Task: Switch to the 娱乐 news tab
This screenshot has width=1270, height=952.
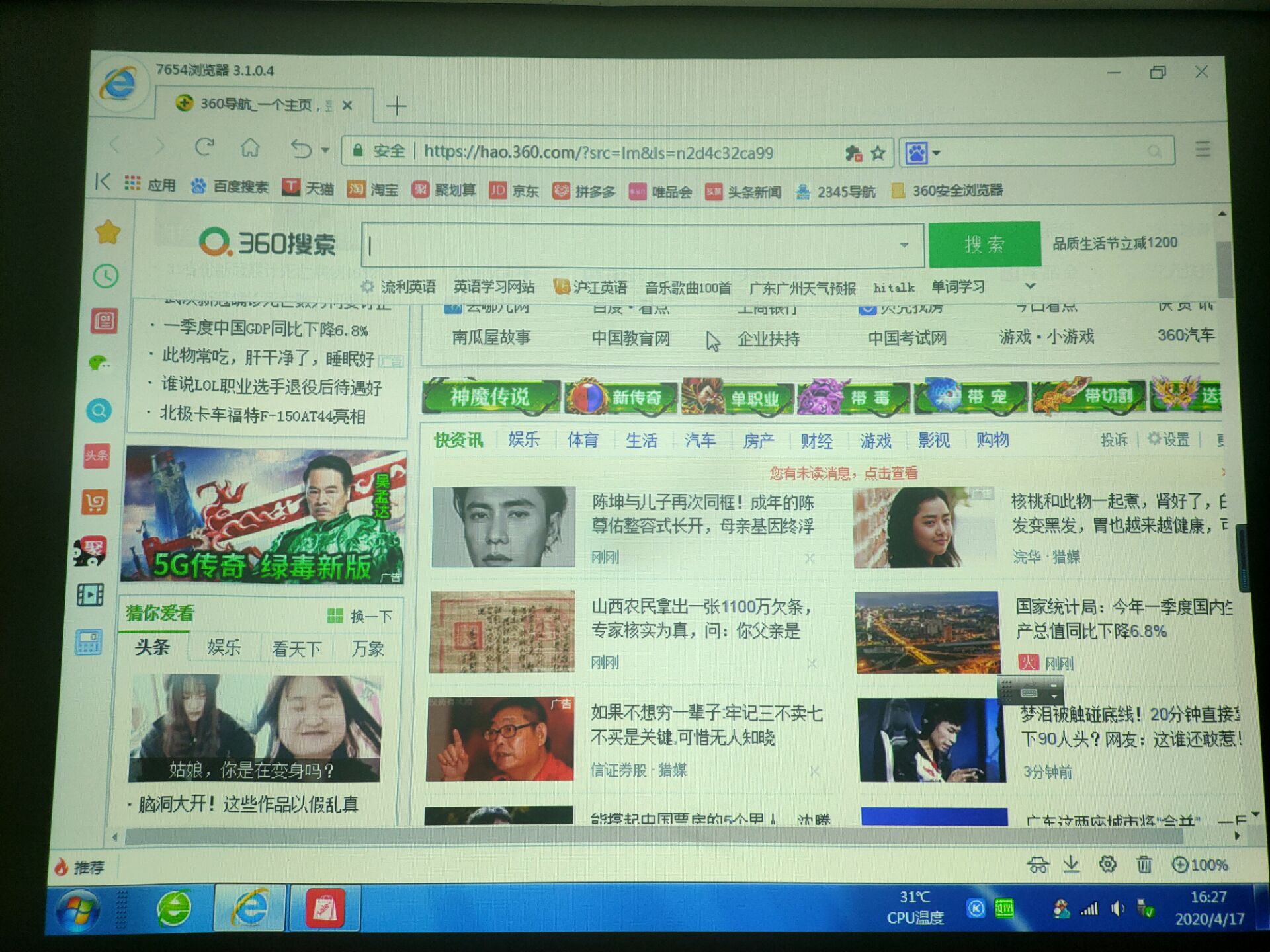Action: [524, 439]
